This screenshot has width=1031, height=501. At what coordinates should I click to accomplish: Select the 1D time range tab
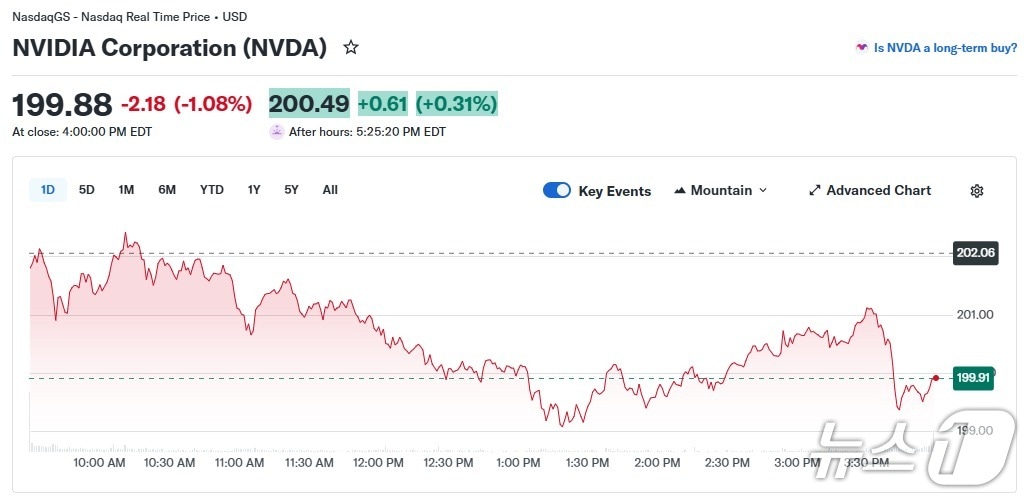(x=48, y=190)
